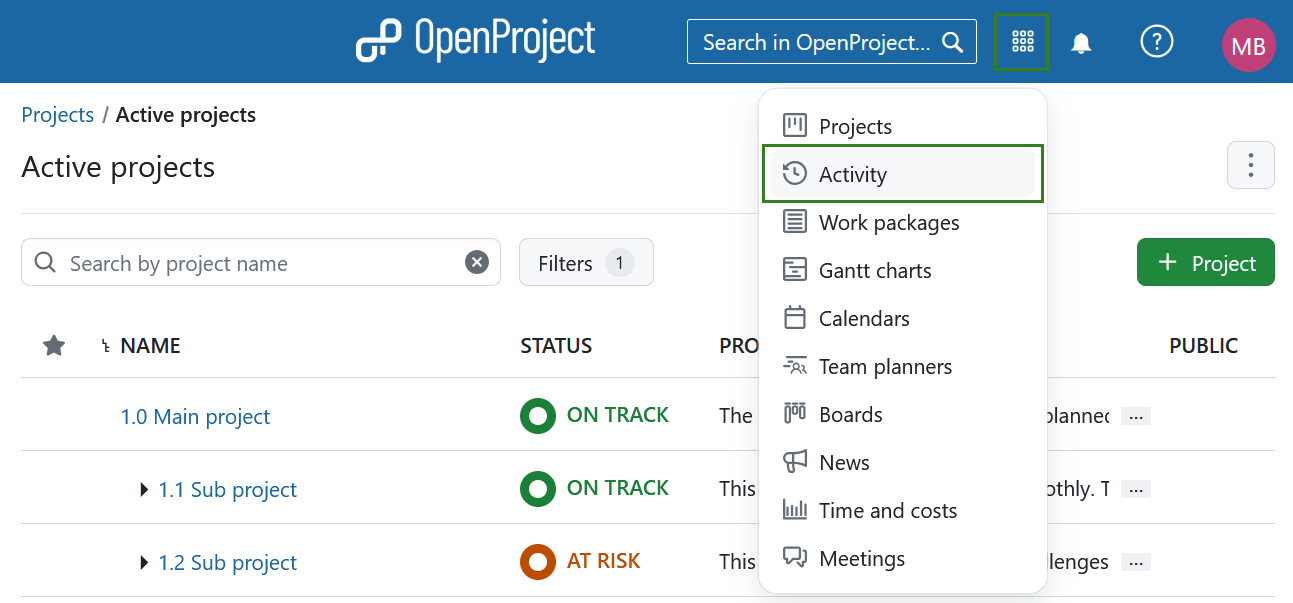
Task: Open the Filters panel
Action: pos(586,262)
